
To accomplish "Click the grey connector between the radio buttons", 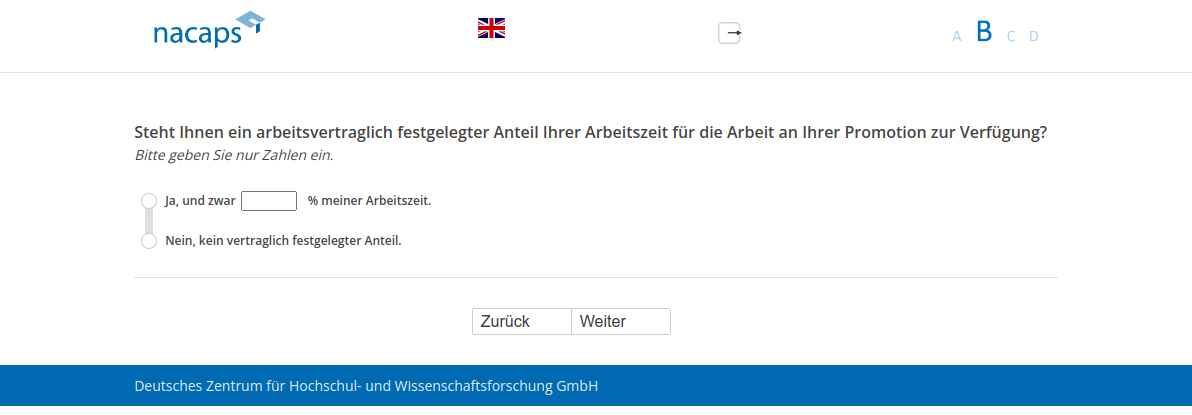I will [149, 221].
